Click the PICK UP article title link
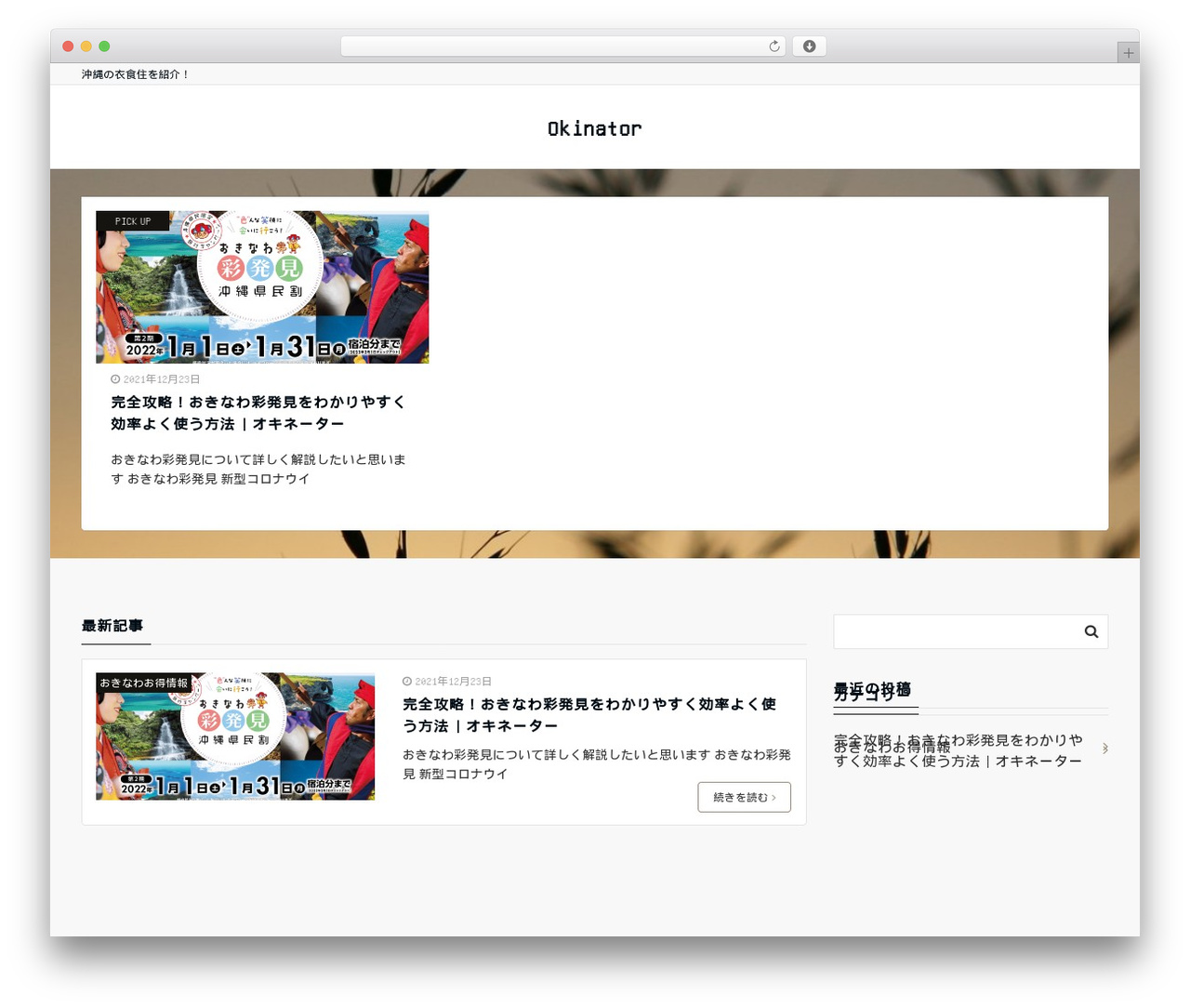Screen dimensions: 1190x1008 [x=258, y=413]
